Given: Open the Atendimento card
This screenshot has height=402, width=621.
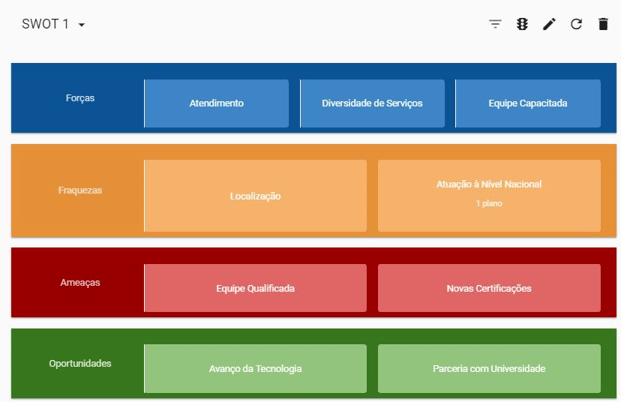Looking at the screenshot, I should (x=217, y=103).
